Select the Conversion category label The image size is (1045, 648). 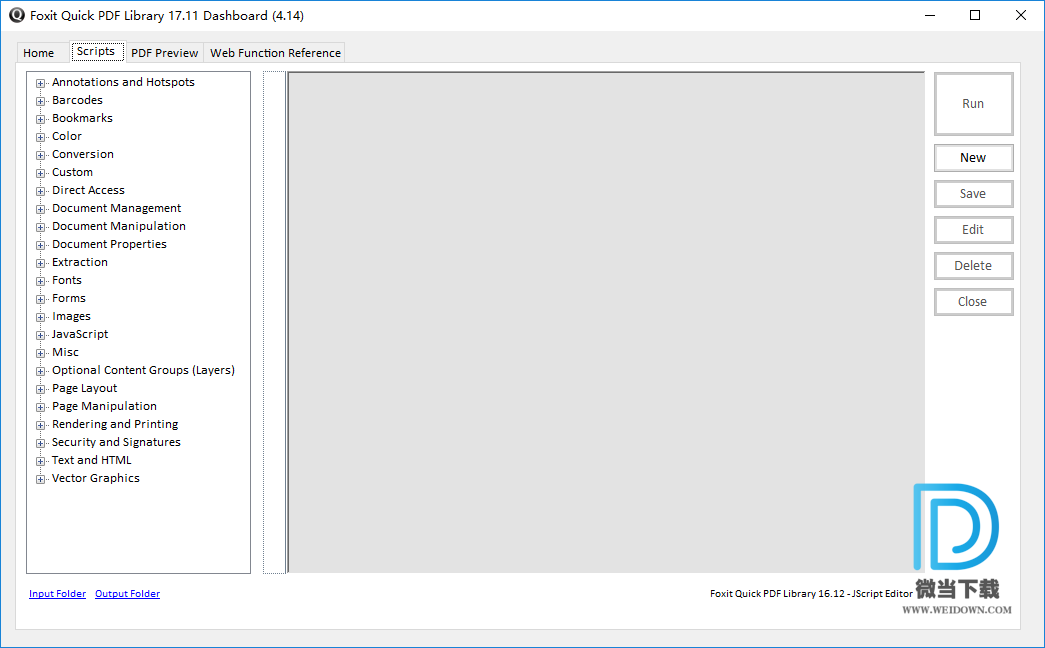pos(83,154)
